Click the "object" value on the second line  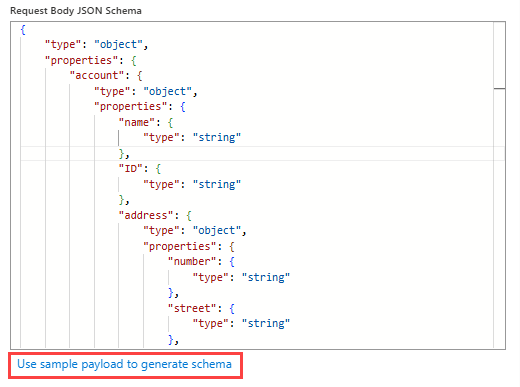[118, 45]
